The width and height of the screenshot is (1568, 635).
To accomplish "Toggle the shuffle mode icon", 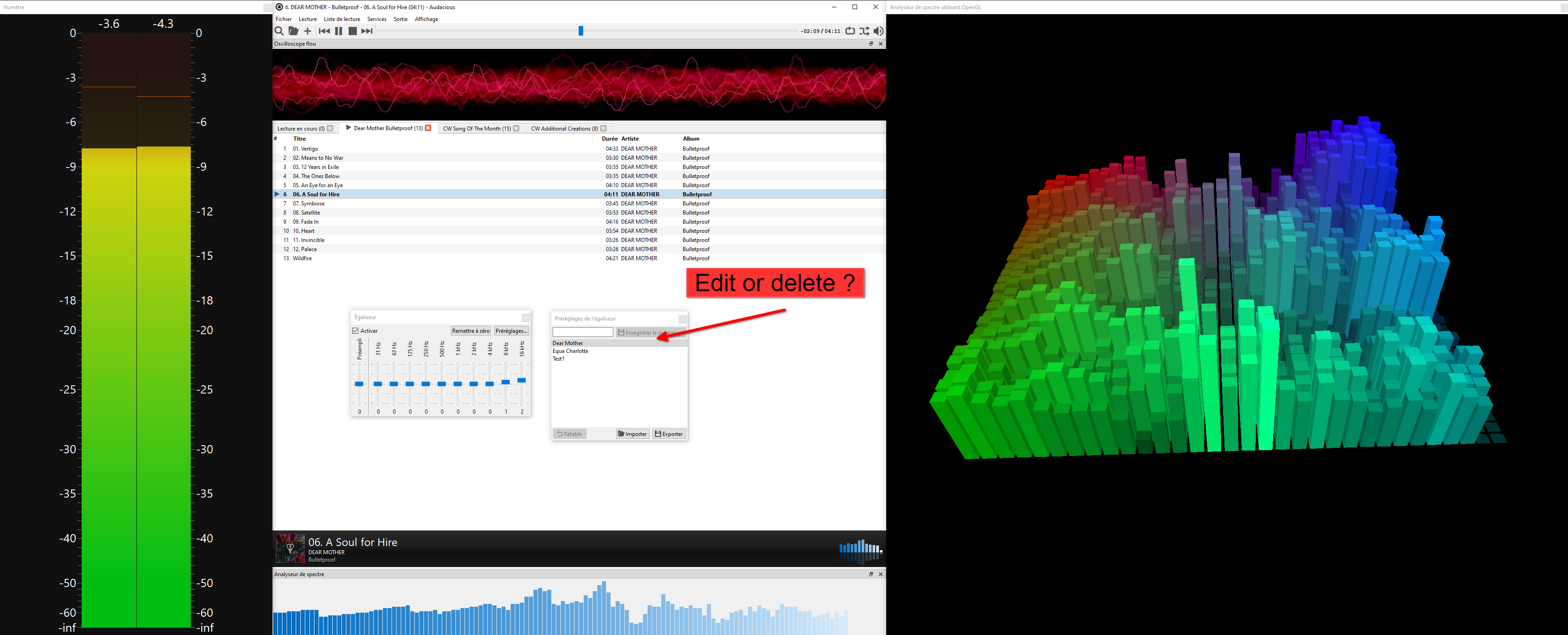I will tap(864, 31).
